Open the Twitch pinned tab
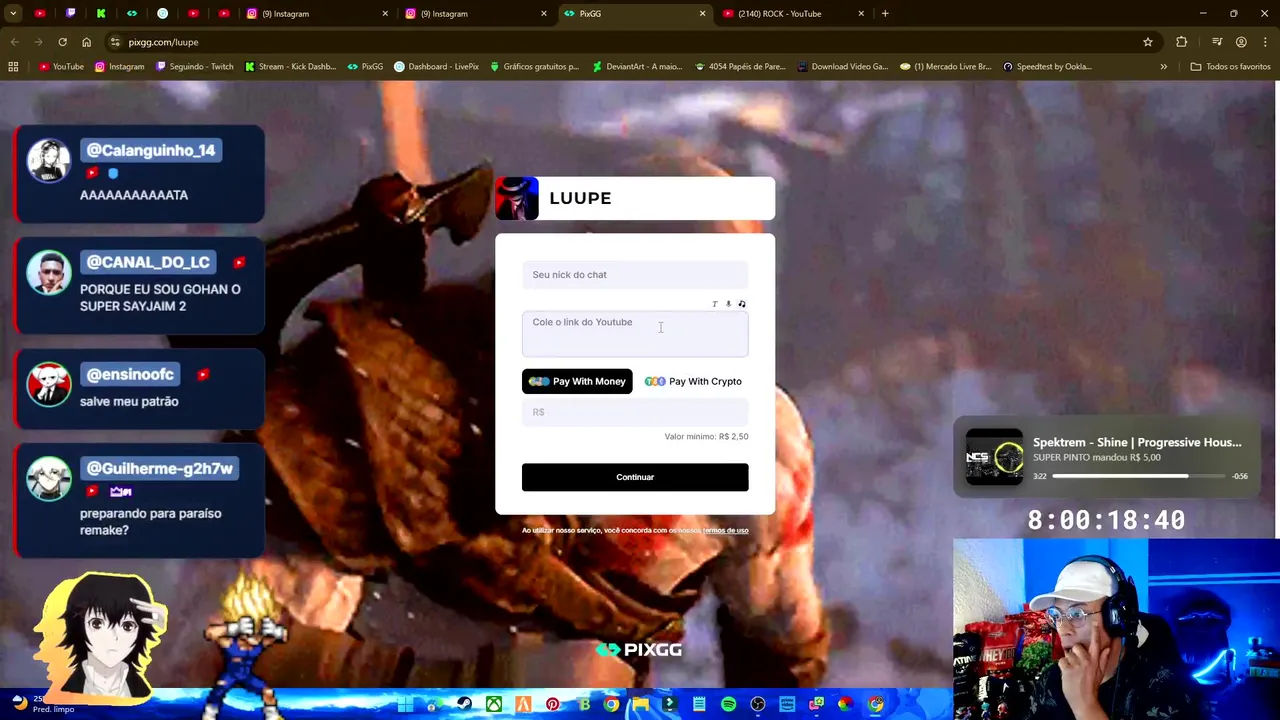Viewport: 1280px width, 720px height. 70,14
